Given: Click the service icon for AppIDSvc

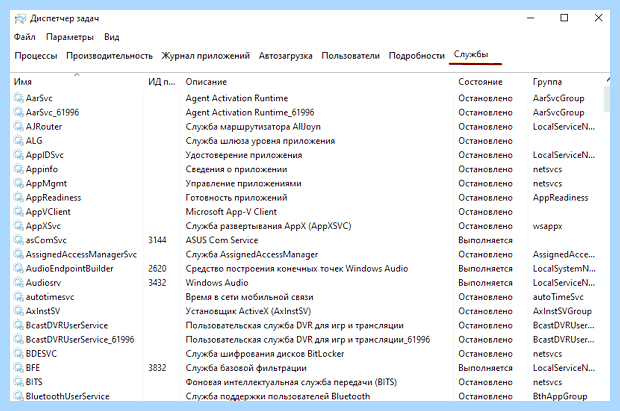Looking at the screenshot, I should [18, 155].
